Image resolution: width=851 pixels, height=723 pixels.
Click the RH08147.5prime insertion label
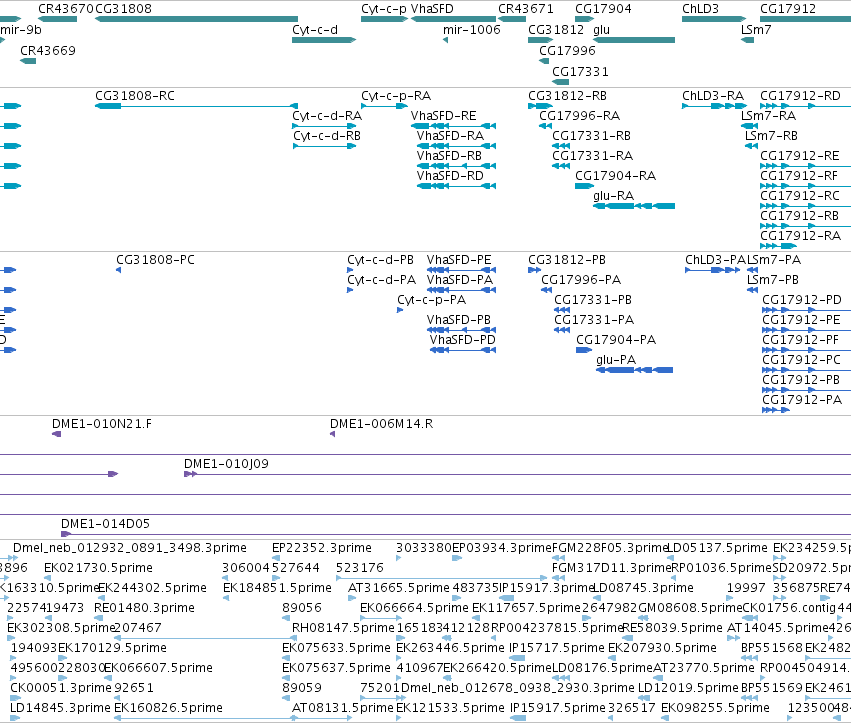point(343,628)
